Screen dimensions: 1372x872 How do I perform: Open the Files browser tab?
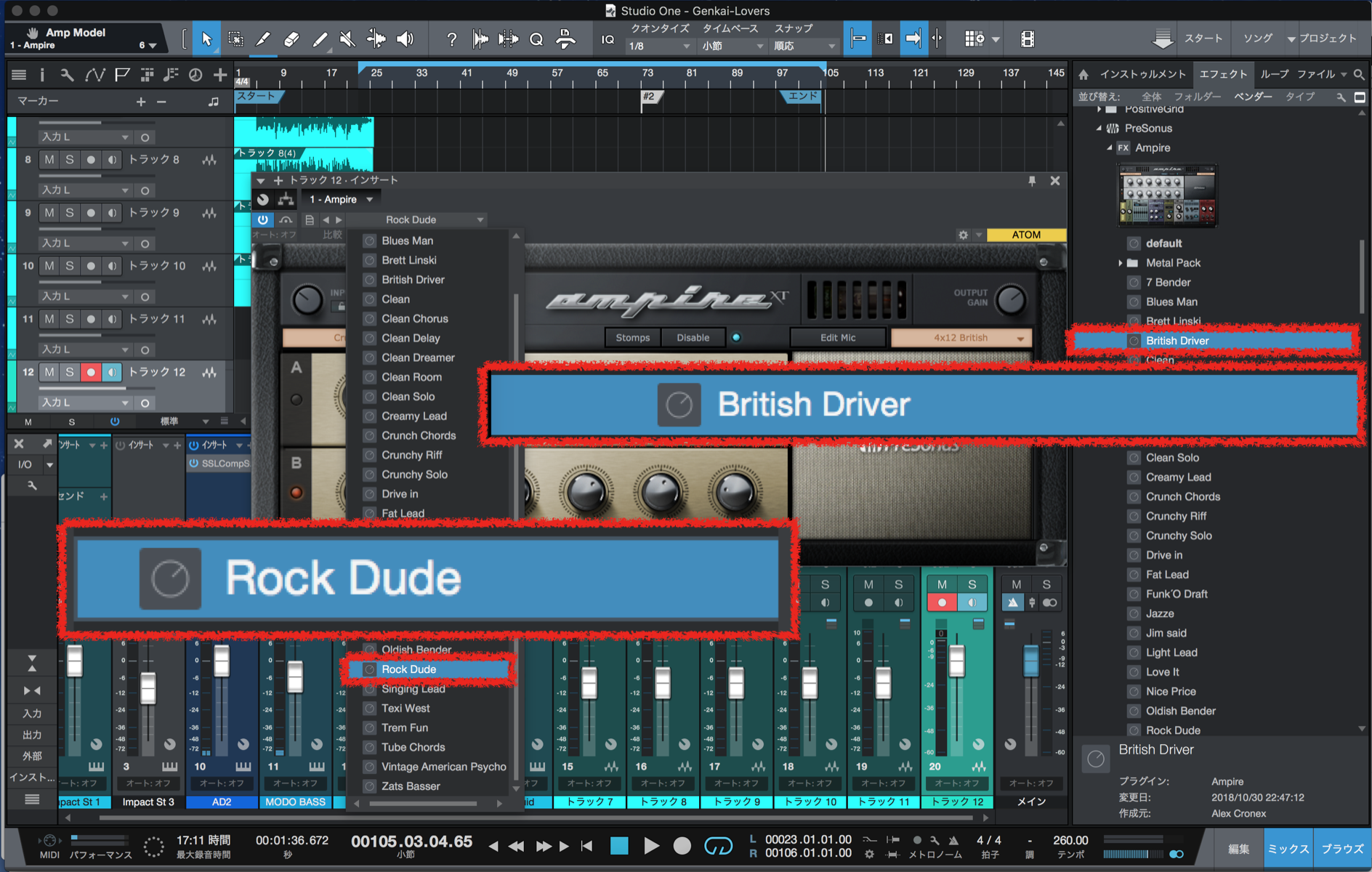[x=1316, y=74]
